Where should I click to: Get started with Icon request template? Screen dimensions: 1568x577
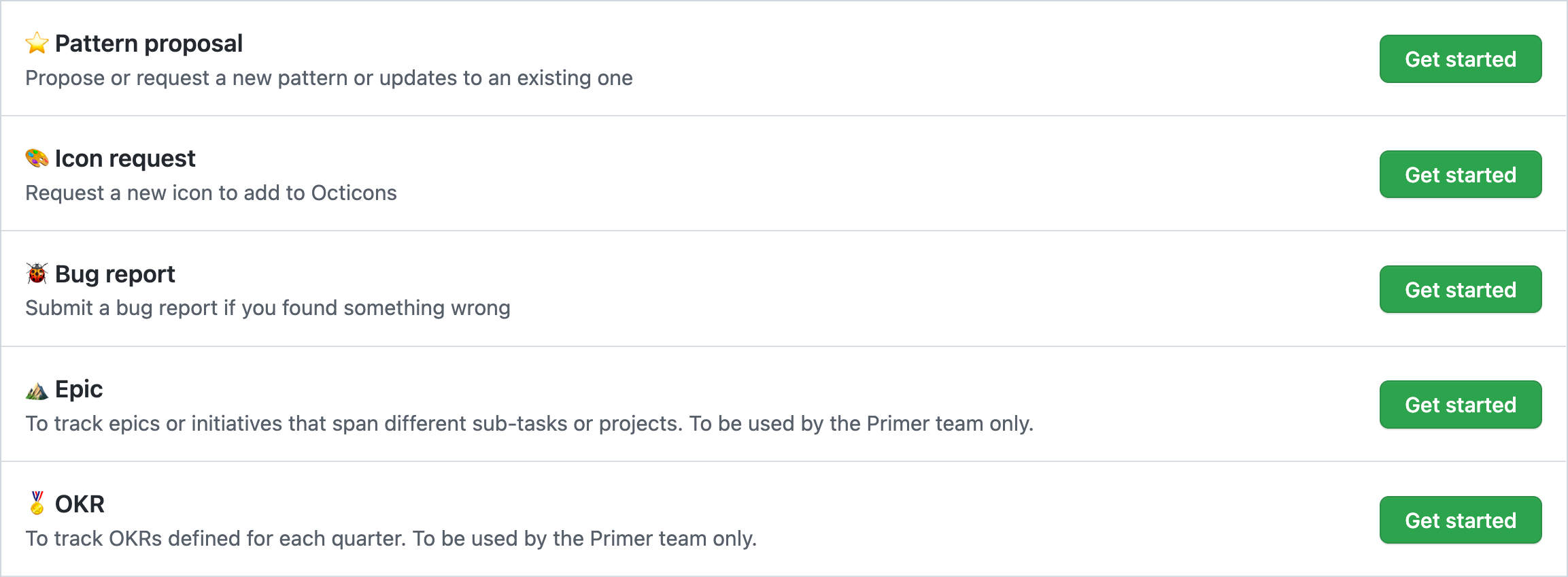tap(1460, 175)
